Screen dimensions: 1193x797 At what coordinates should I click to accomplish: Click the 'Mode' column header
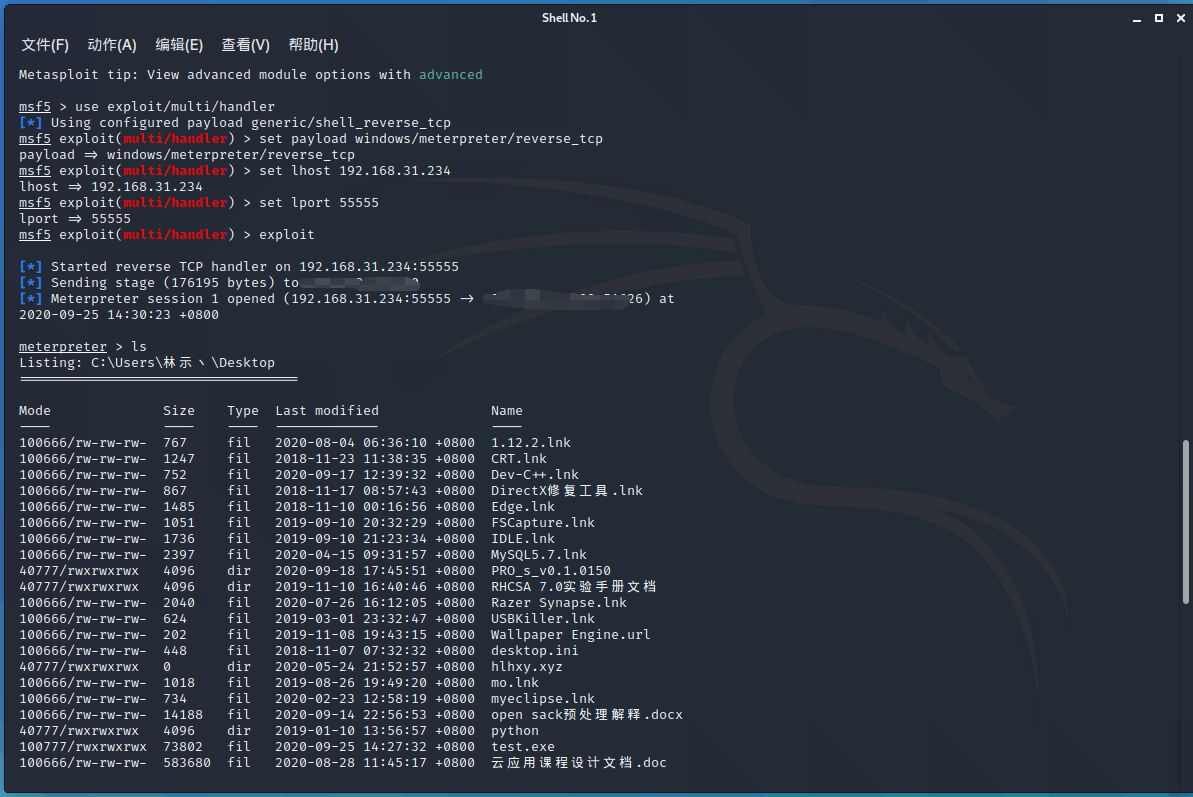[x=35, y=410]
